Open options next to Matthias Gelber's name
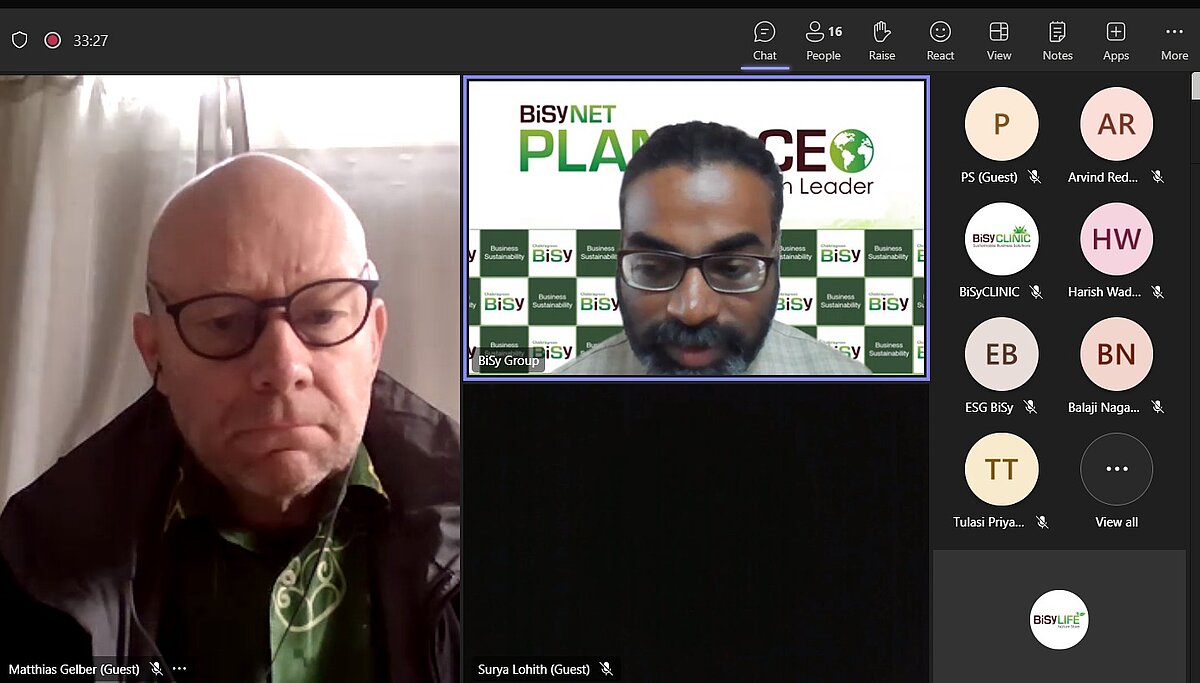This screenshot has width=1200, height=683. click(x=180, y=668)
